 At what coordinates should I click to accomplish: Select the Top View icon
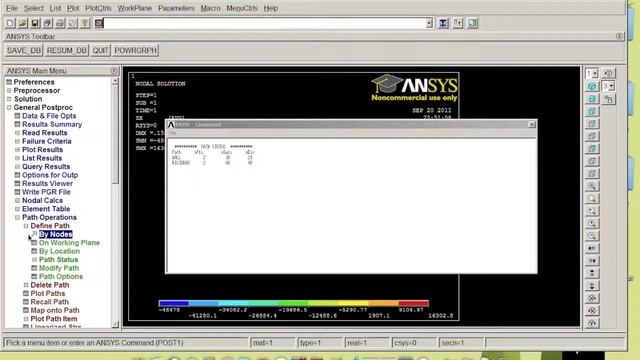[x=592, y=136]
